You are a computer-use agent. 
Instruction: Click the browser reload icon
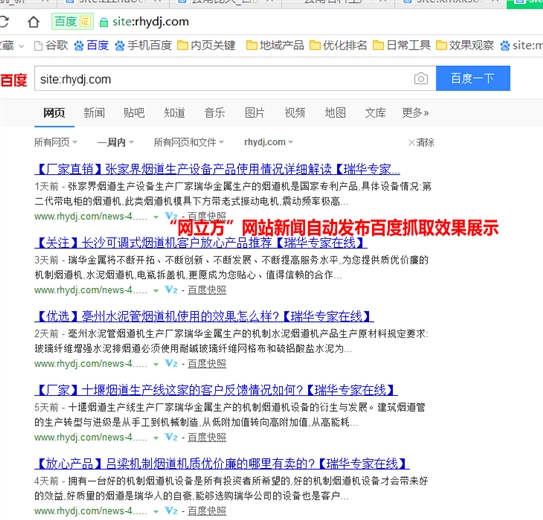tap(3, 22)
